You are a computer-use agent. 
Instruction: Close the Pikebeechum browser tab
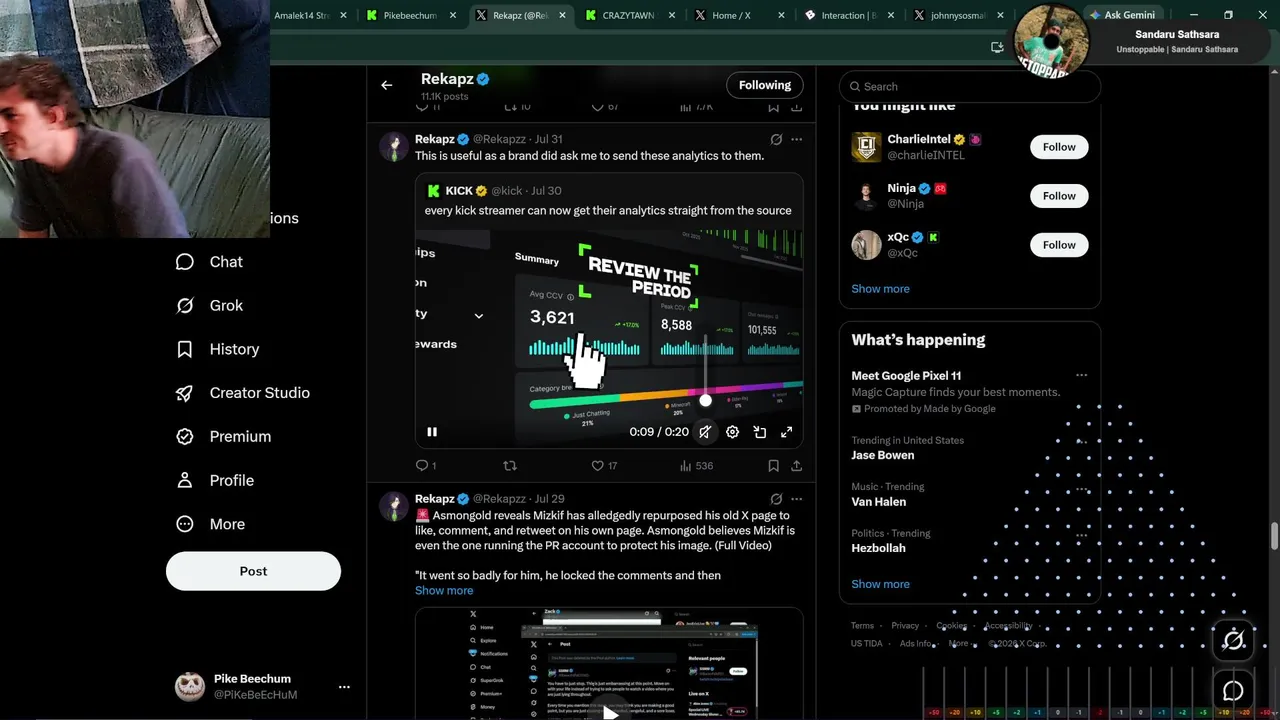pos(453,15)
